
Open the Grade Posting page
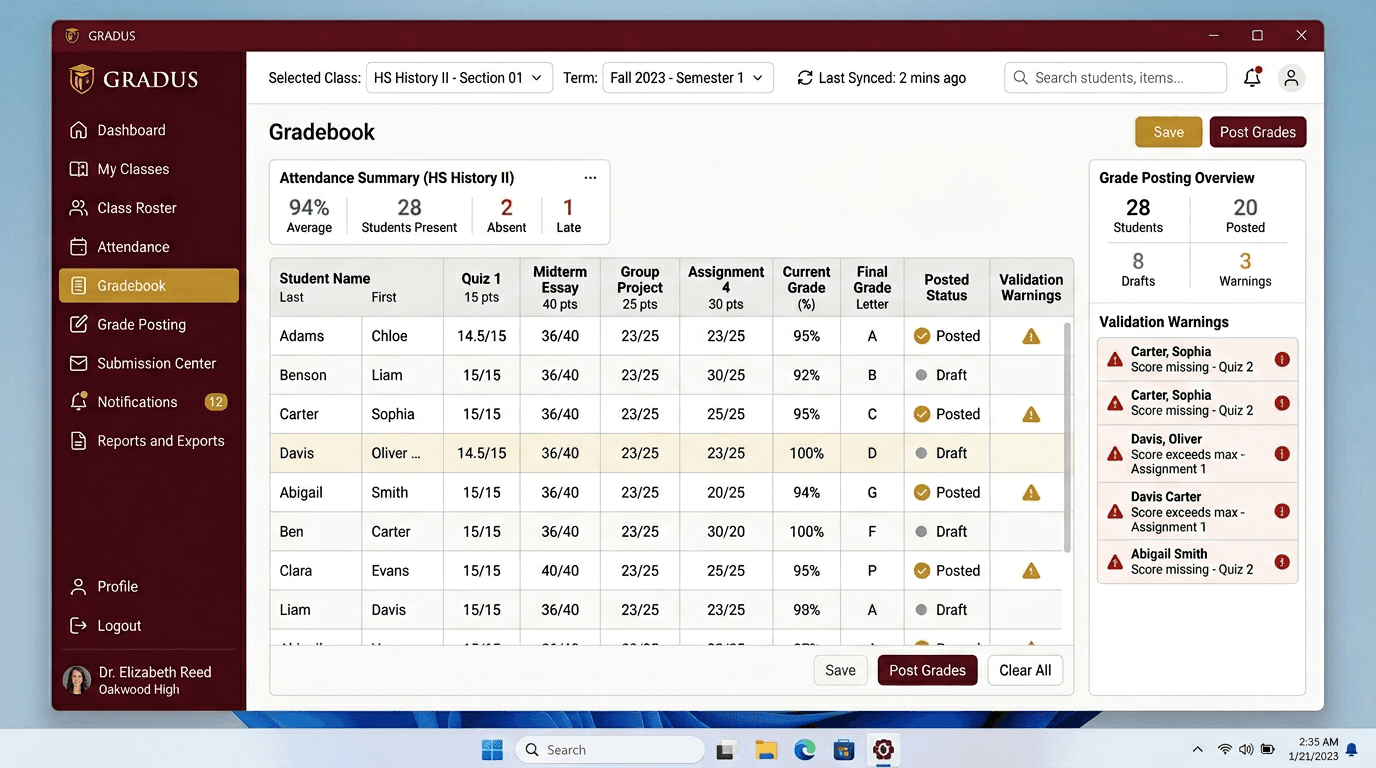[138, 324]
